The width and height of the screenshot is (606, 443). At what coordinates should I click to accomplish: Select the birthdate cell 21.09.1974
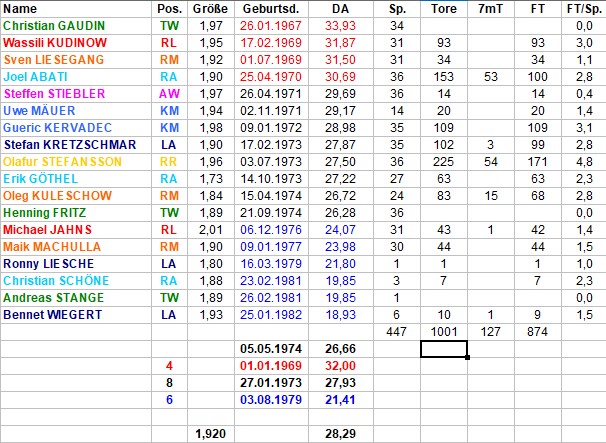(267, 212)
